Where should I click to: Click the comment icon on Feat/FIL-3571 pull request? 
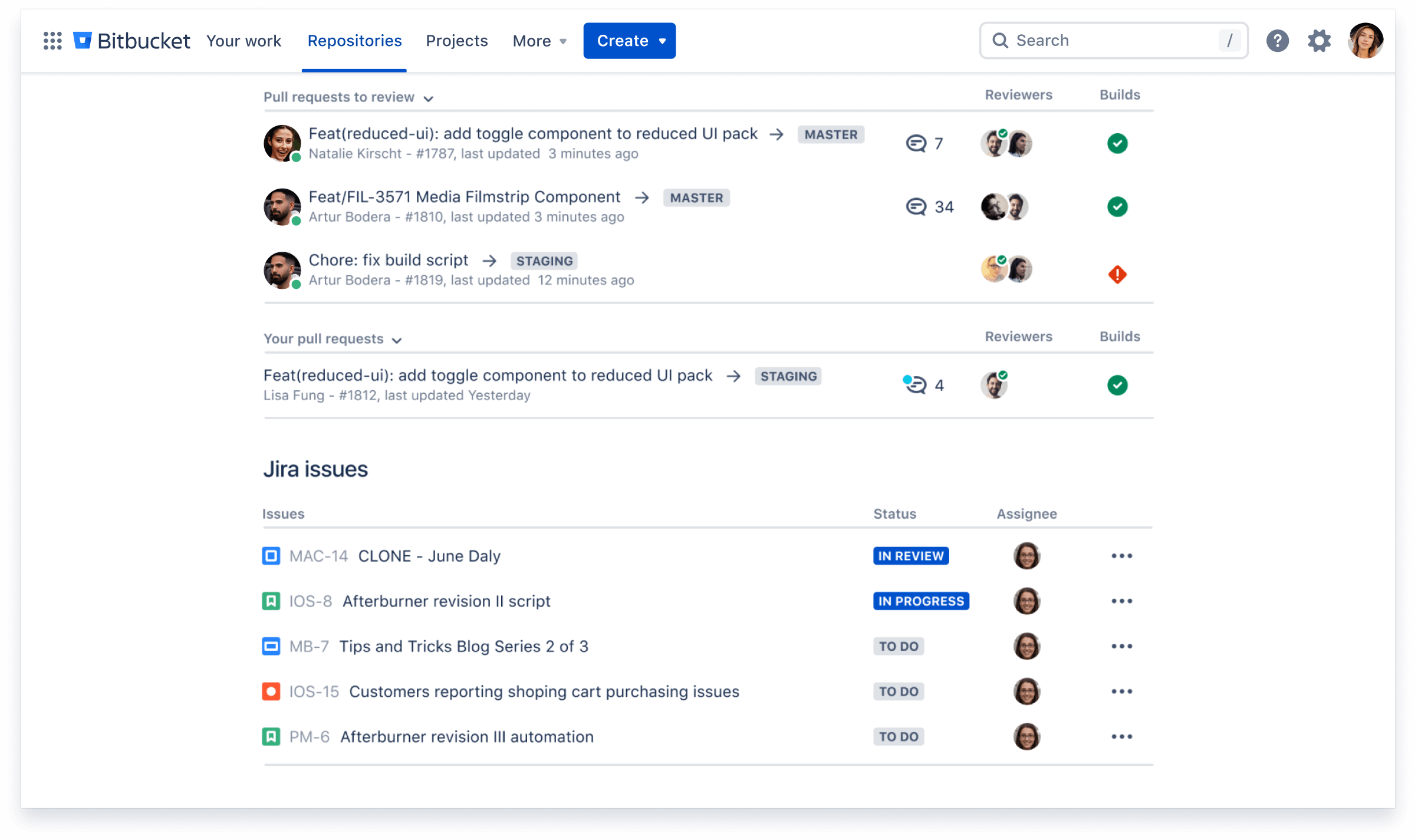tap(917, 206)
